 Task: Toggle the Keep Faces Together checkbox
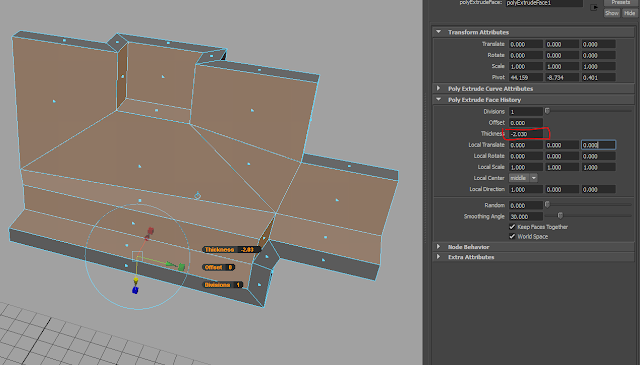[x=512, y=227]
